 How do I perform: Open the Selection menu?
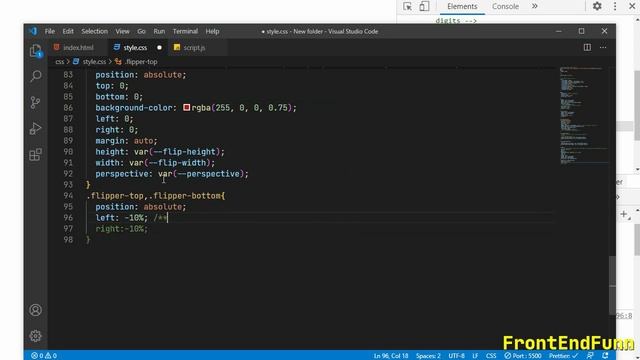(94, 31)
